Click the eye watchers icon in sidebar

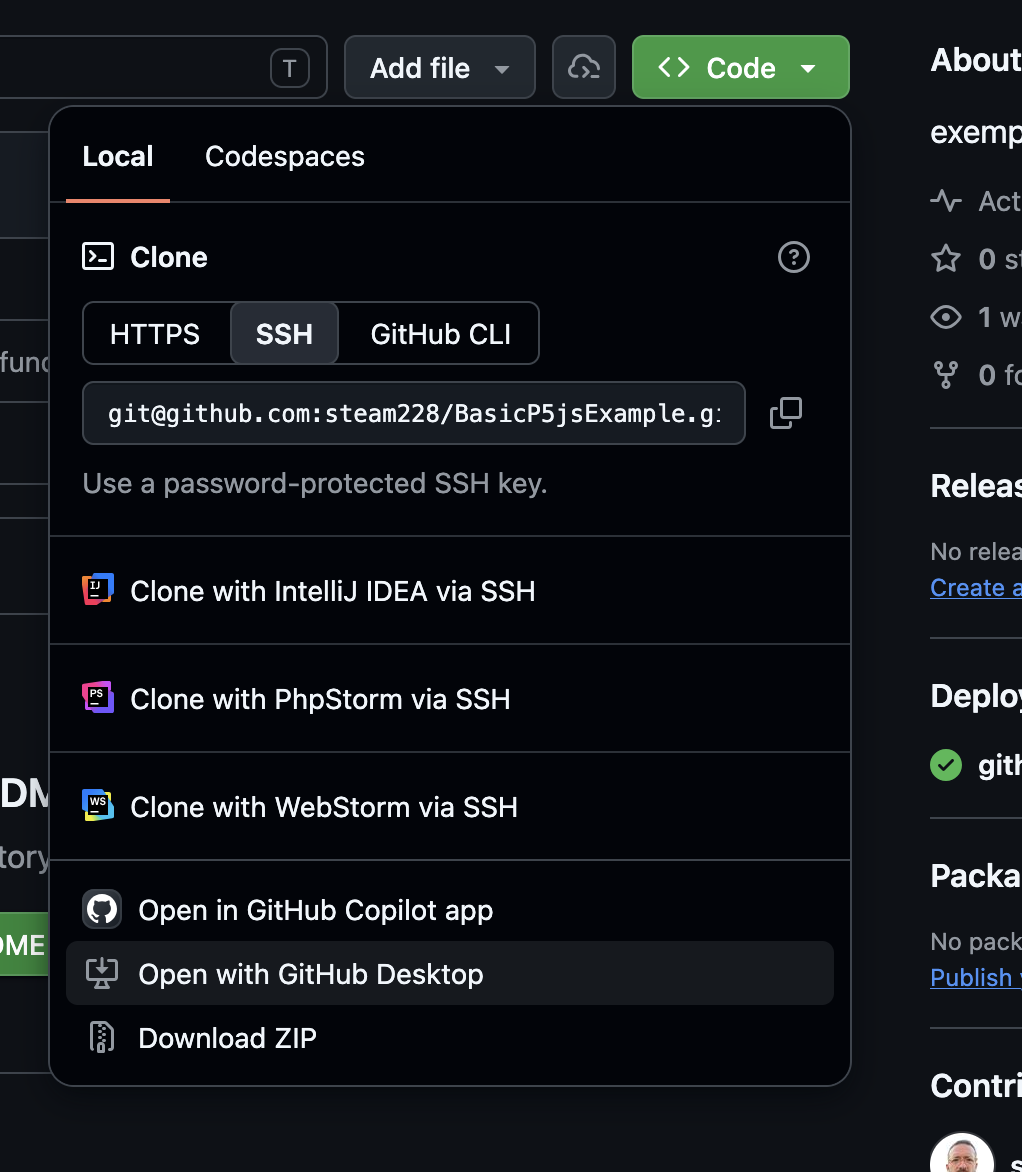(x=946, y=317)
